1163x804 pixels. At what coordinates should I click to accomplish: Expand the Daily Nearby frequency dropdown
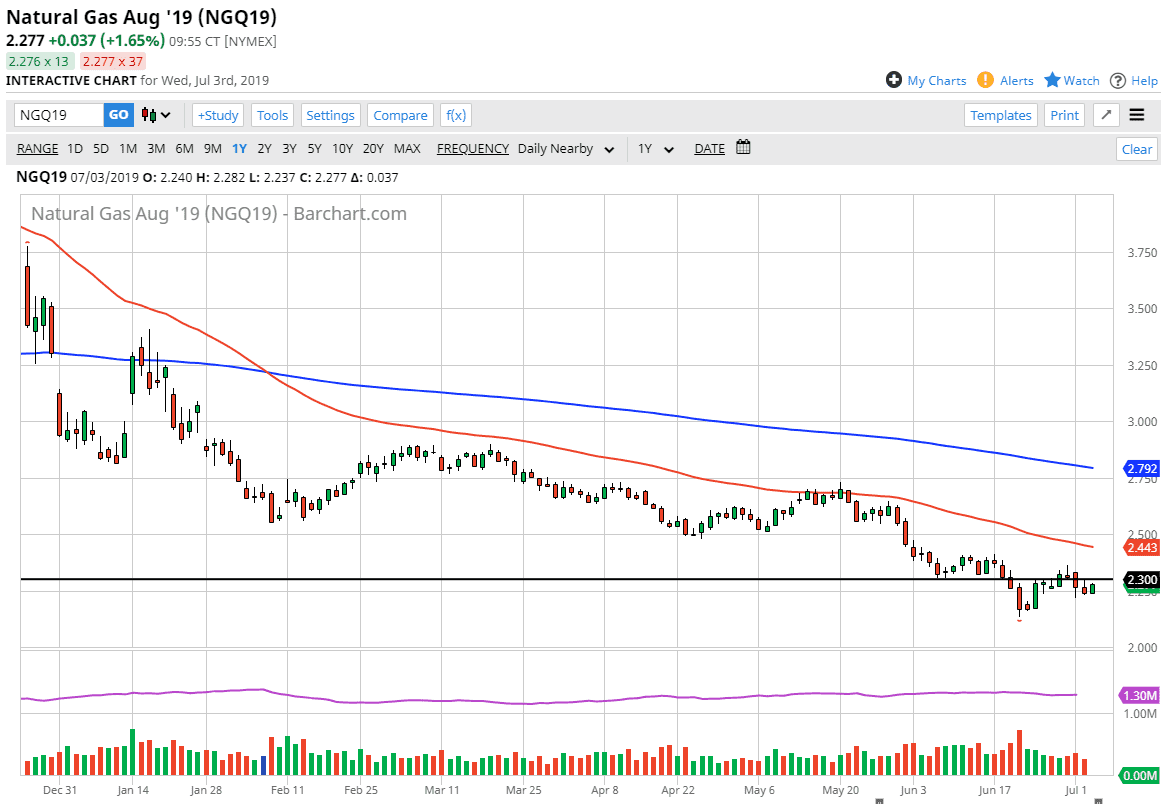click(568, 149)
